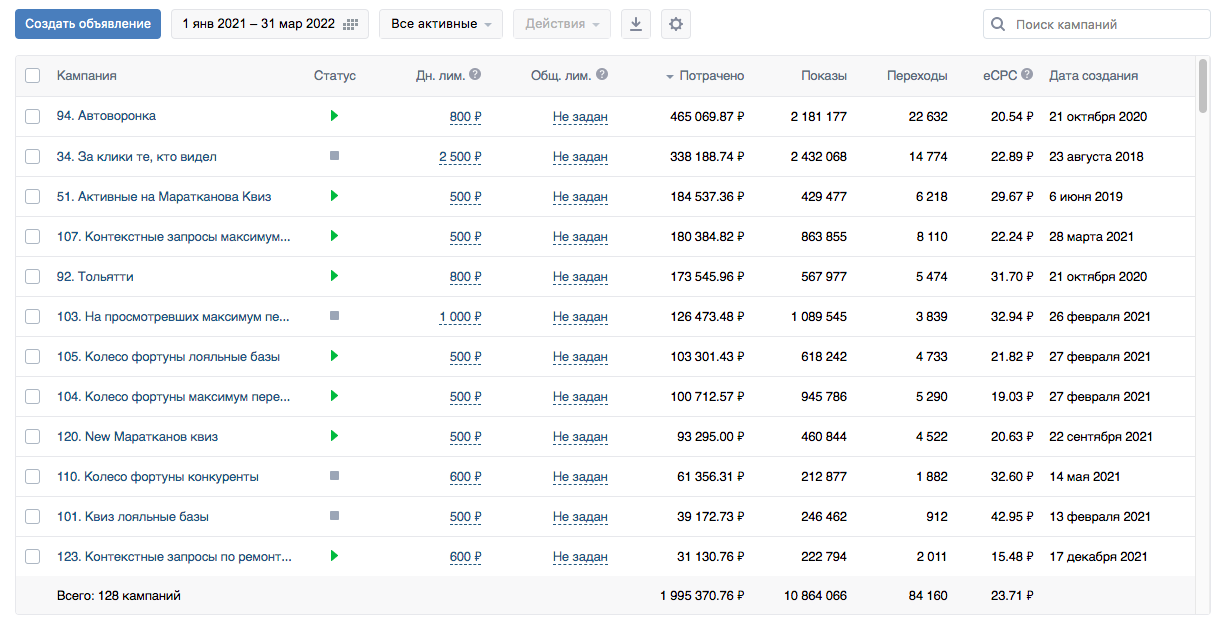Click the download statistics icon

pyautogui.click(x=635, y=24)
